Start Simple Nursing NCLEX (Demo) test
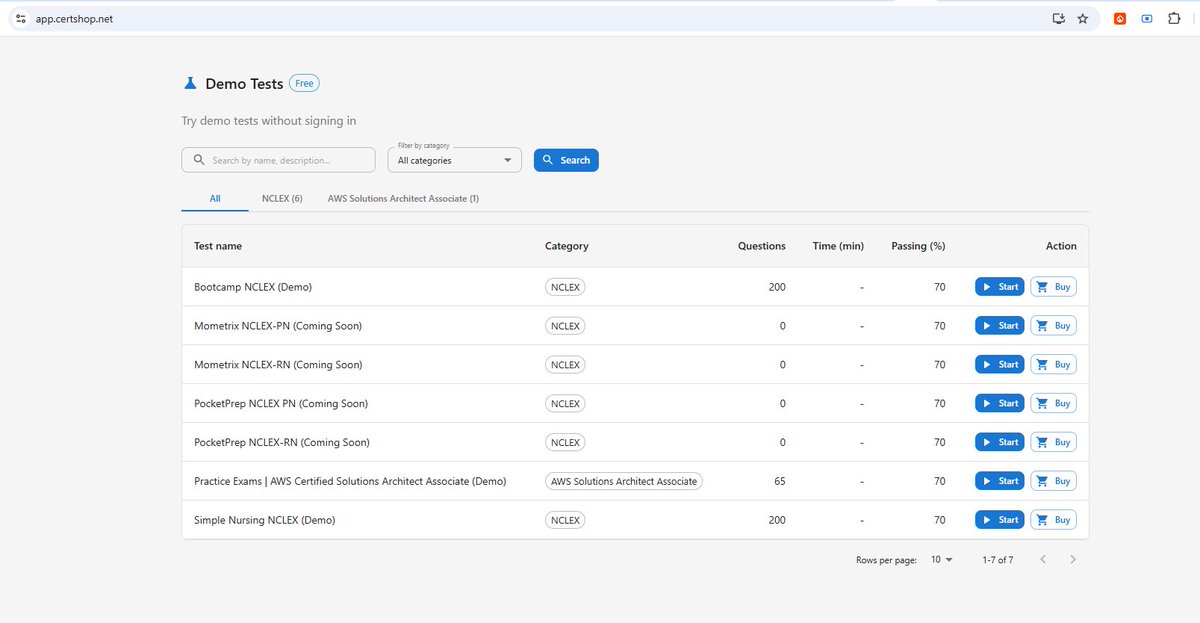Viewport: 1200px width, 623px height. 1000,520
